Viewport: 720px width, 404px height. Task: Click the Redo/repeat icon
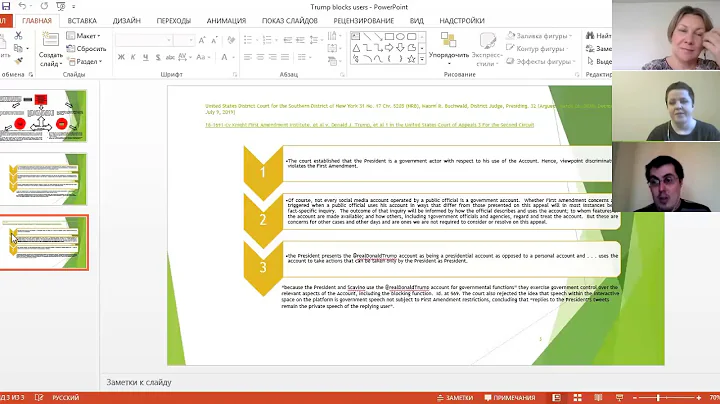44,6
